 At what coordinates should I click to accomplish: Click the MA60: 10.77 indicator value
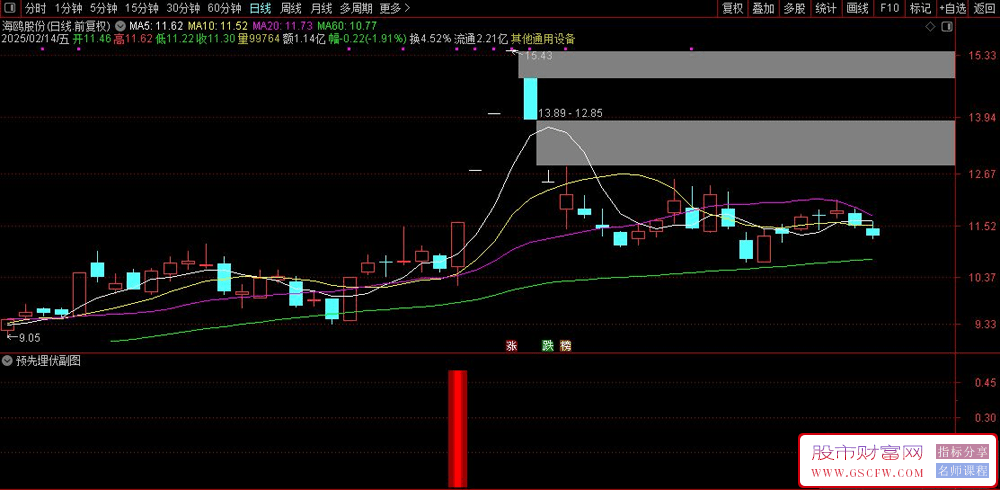pos(347,26)
